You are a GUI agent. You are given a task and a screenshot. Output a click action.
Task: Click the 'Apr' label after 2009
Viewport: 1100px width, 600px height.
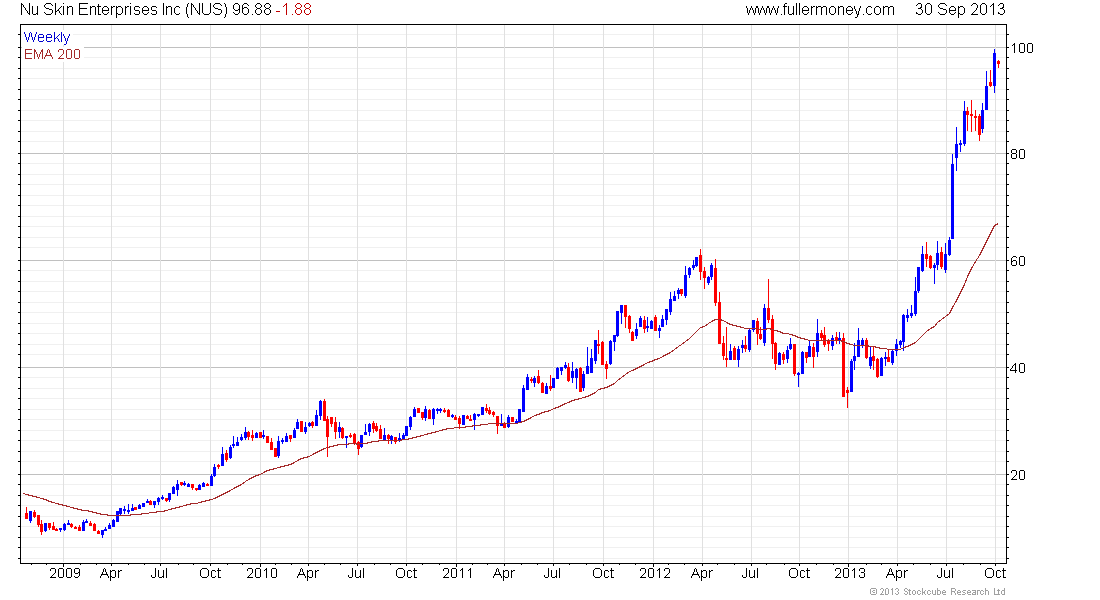tap(111, 573)
